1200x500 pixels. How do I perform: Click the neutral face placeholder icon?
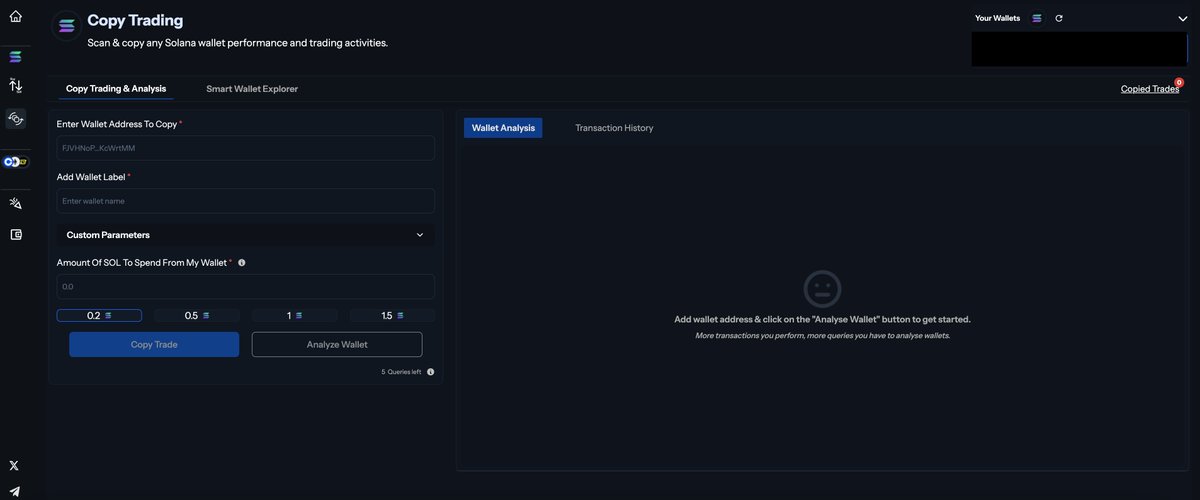822,289
